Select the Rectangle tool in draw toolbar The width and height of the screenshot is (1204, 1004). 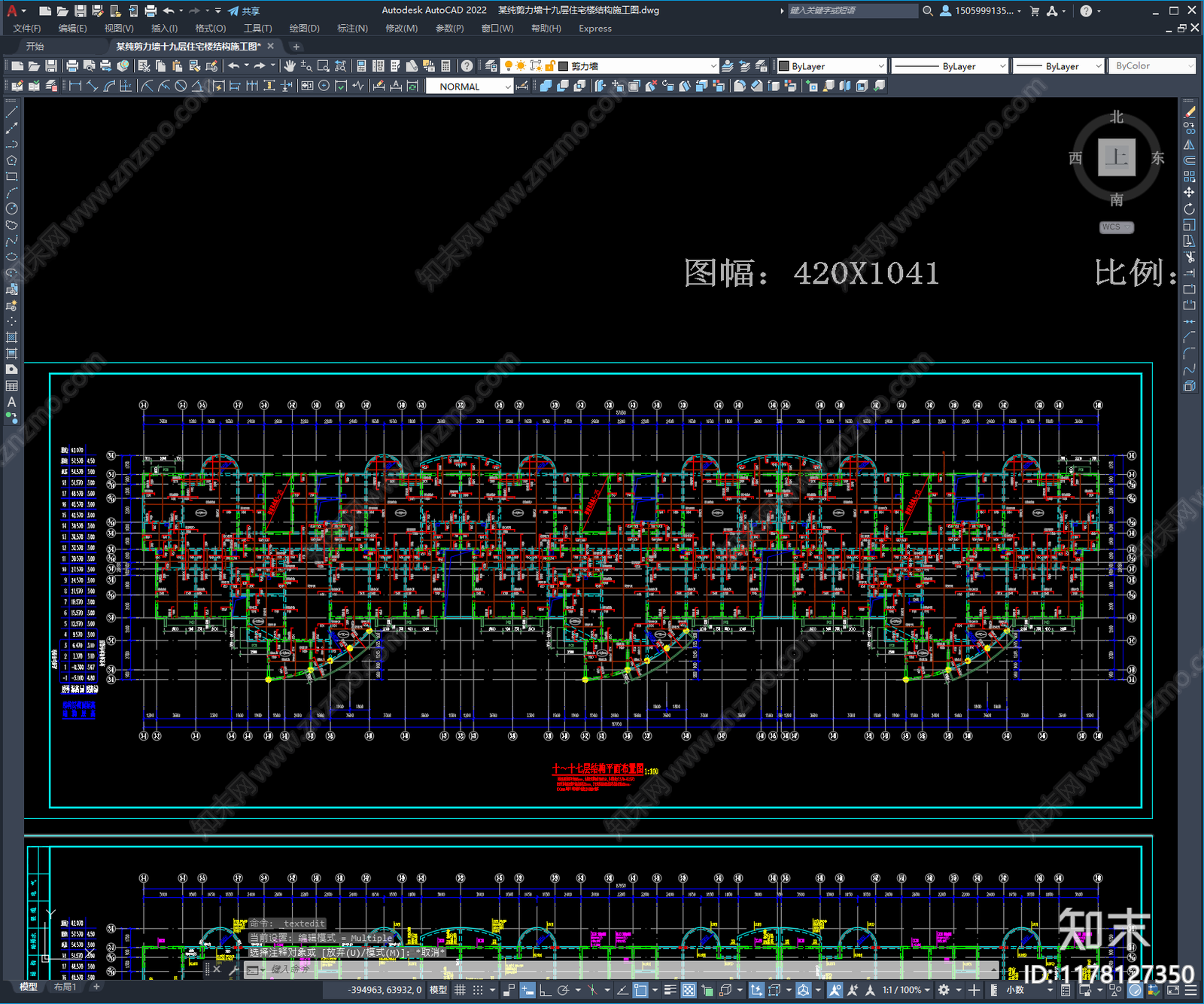pos(11,177)
